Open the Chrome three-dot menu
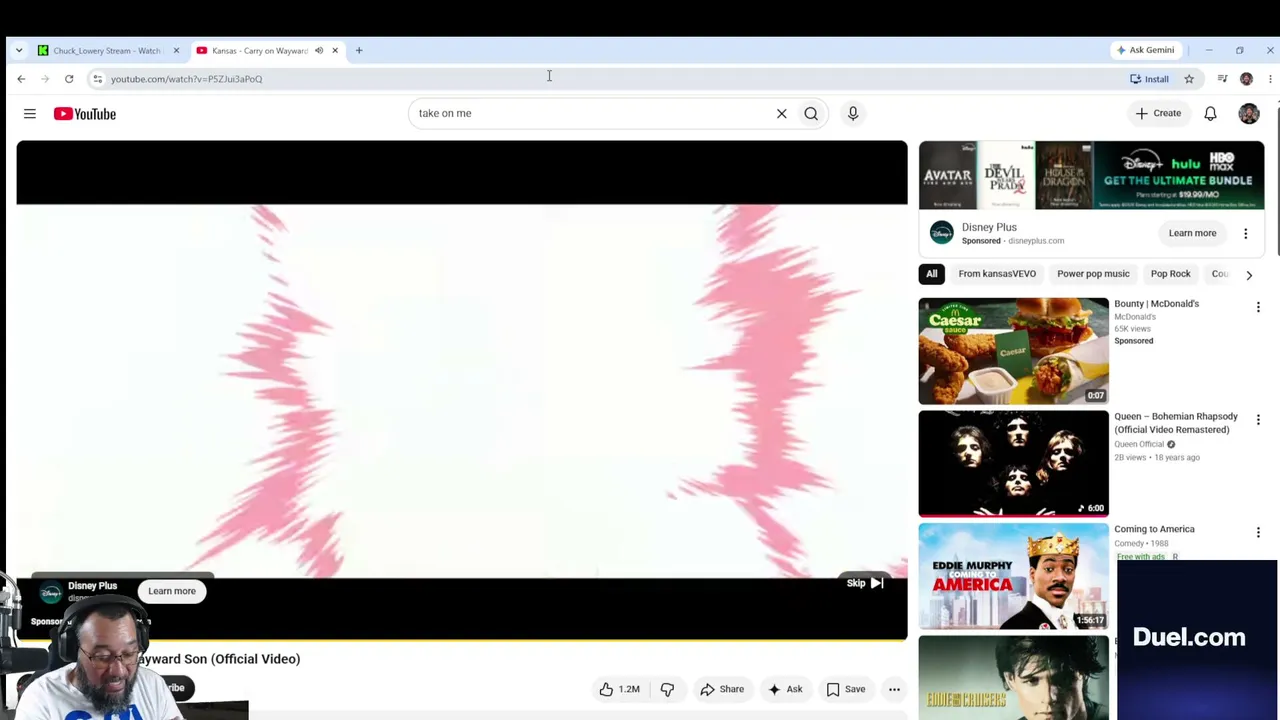This screenshot has width=1280, height=720. [x=1270, y=79]
